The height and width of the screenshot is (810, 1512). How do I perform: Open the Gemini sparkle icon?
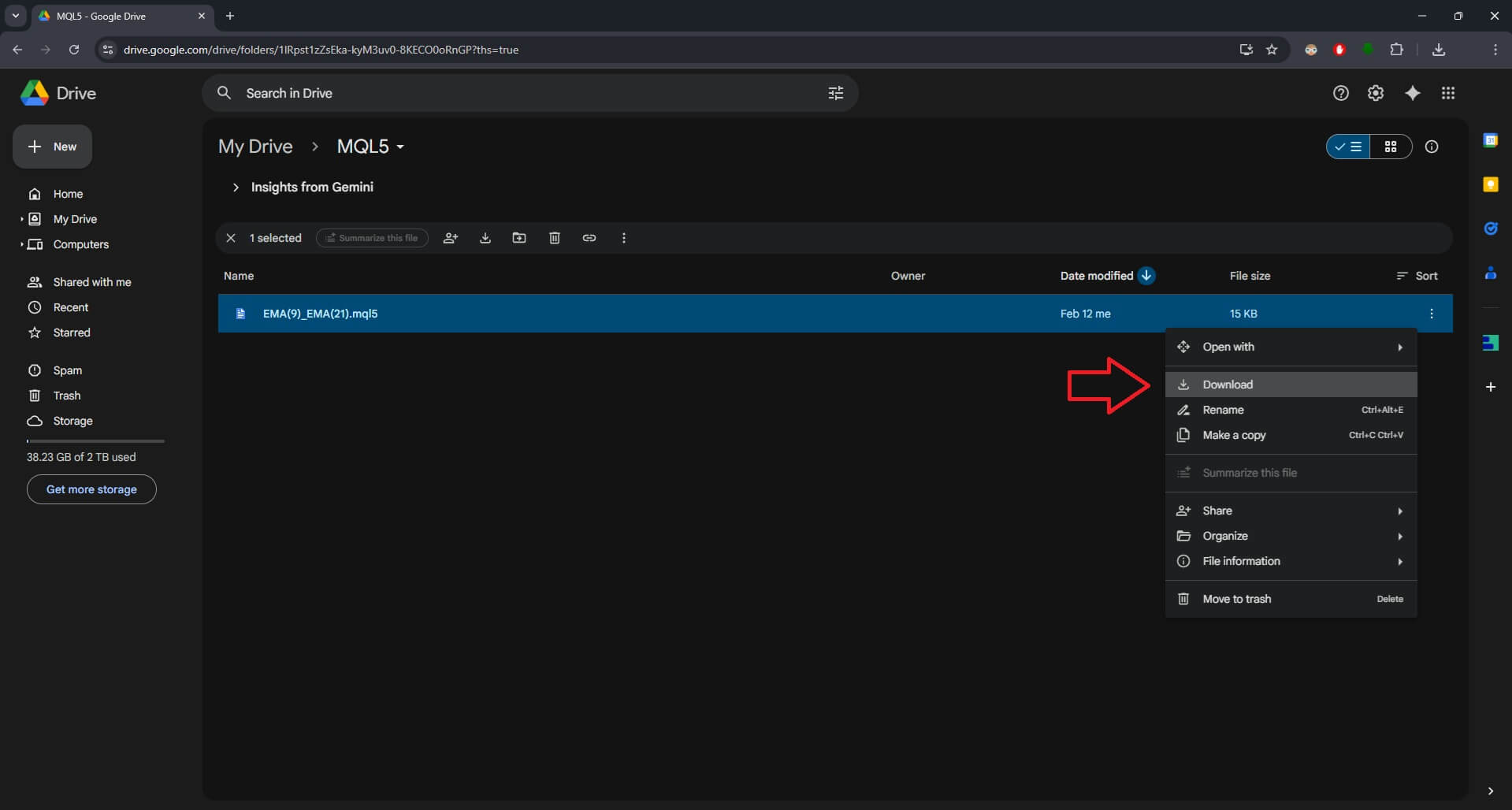tap(1413, 93)
